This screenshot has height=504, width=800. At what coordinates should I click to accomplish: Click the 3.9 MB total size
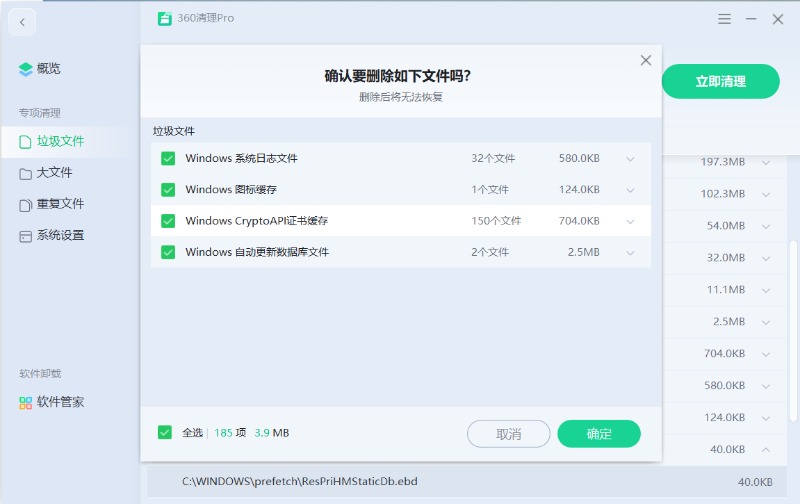tap(272, 433)
